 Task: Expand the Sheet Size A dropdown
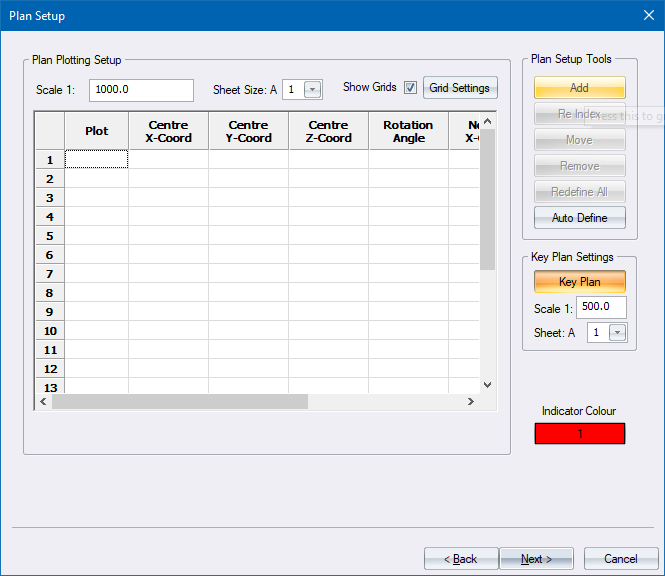click(x=313, y=90)
